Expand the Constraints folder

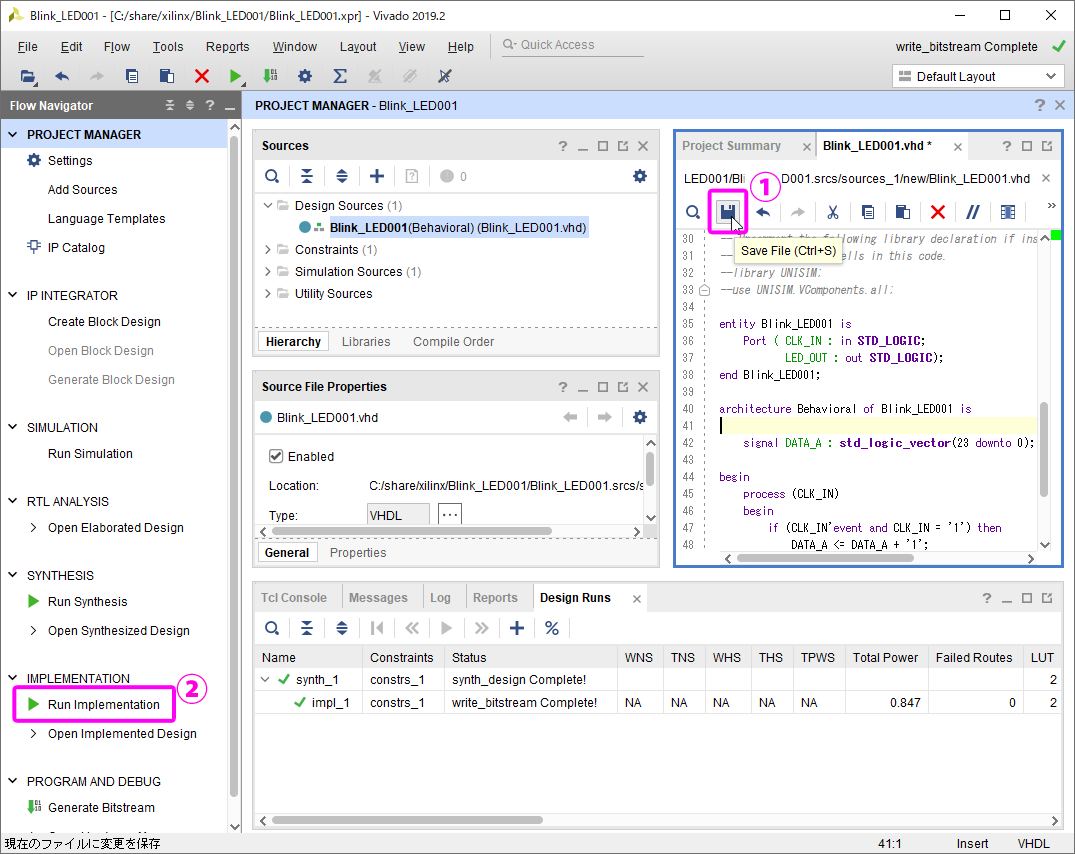click(268, 250)
